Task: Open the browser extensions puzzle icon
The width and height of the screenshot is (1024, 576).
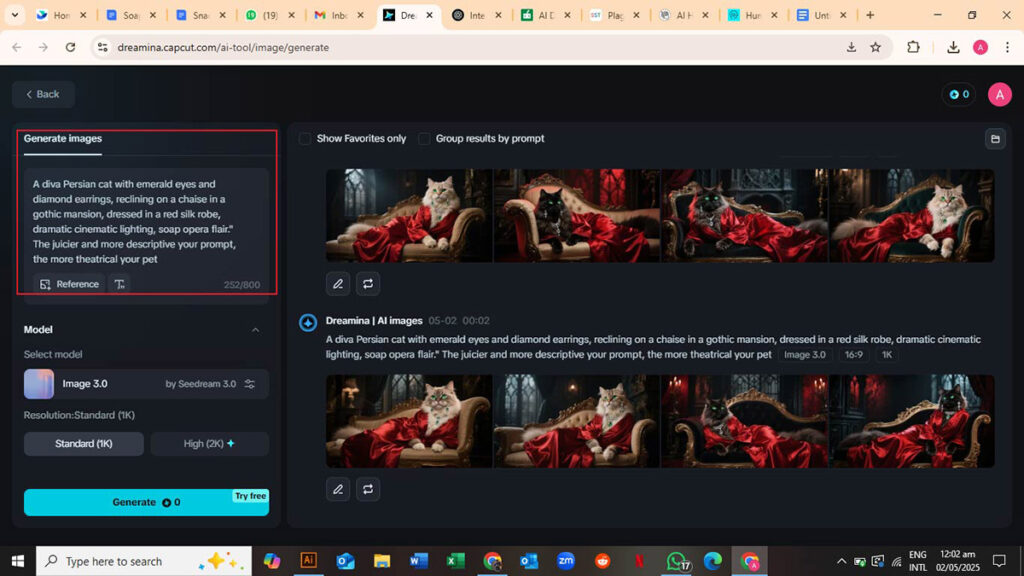Action: (913, 47)
